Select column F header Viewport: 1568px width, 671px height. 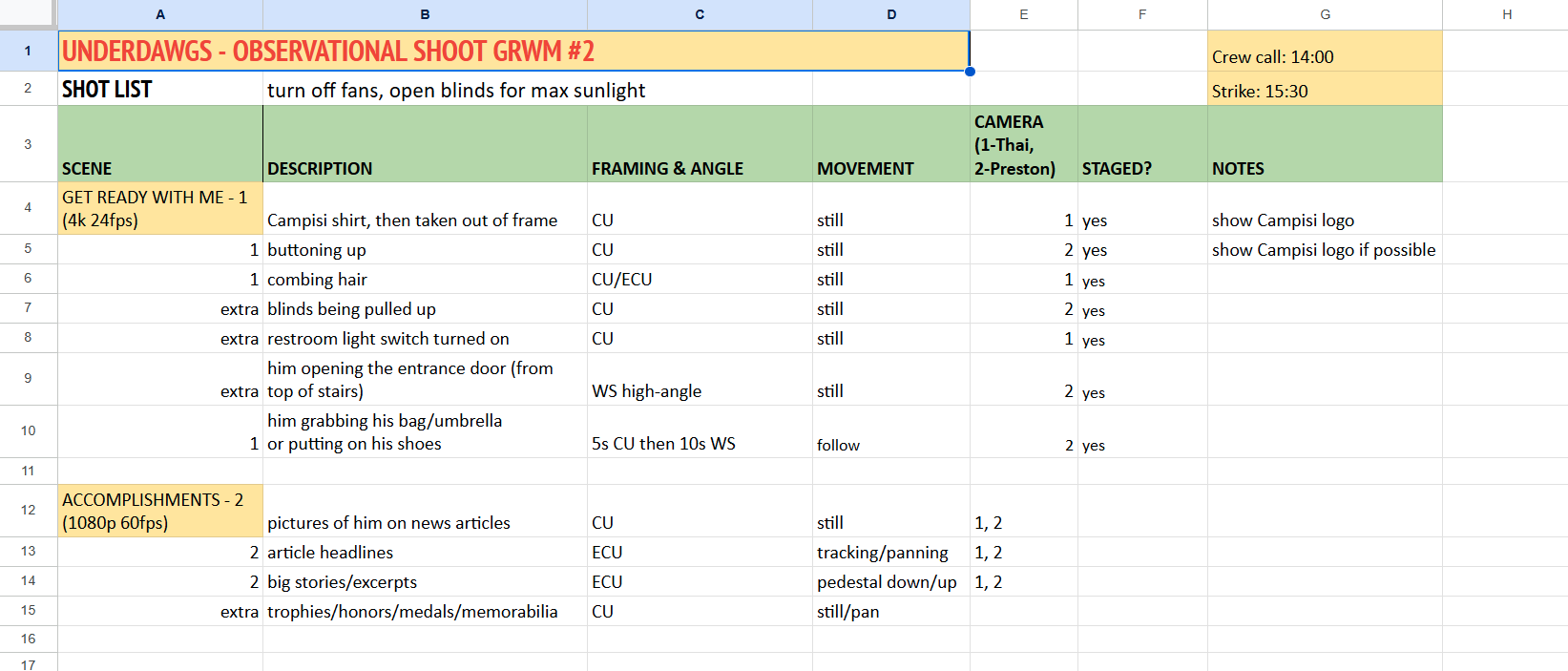coord(1142,14)
